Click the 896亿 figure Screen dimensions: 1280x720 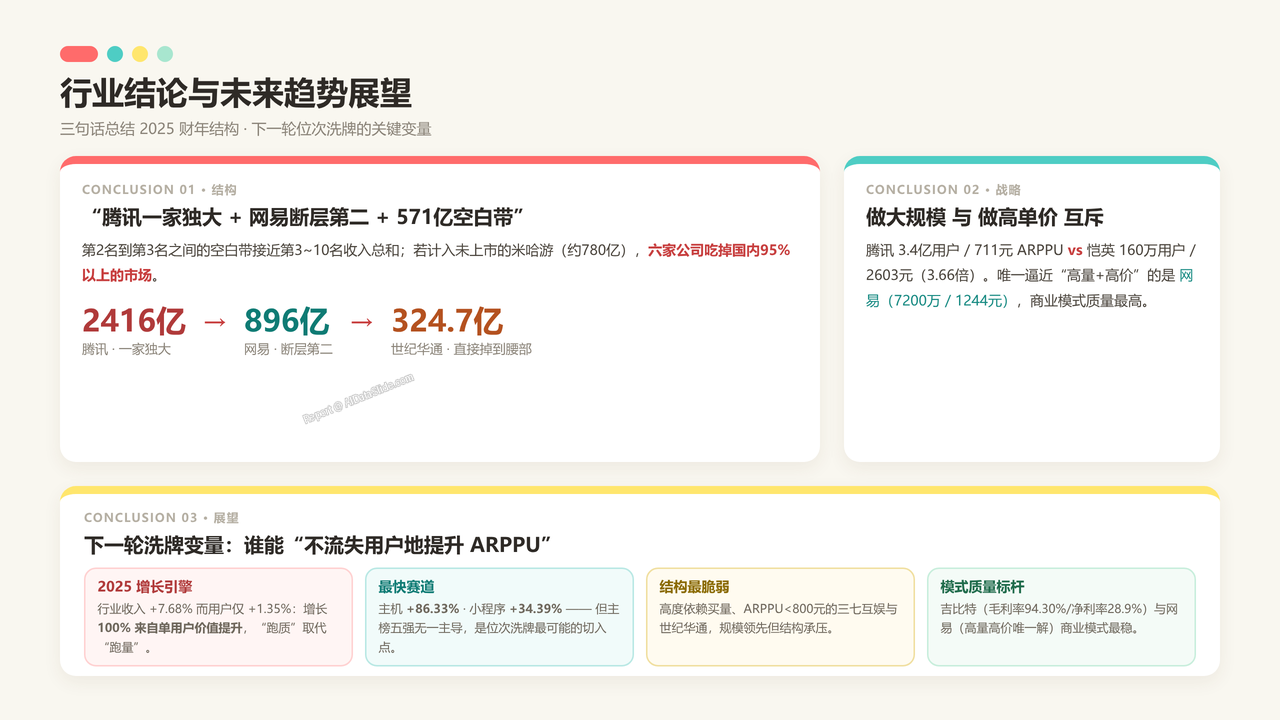point(286,321)
